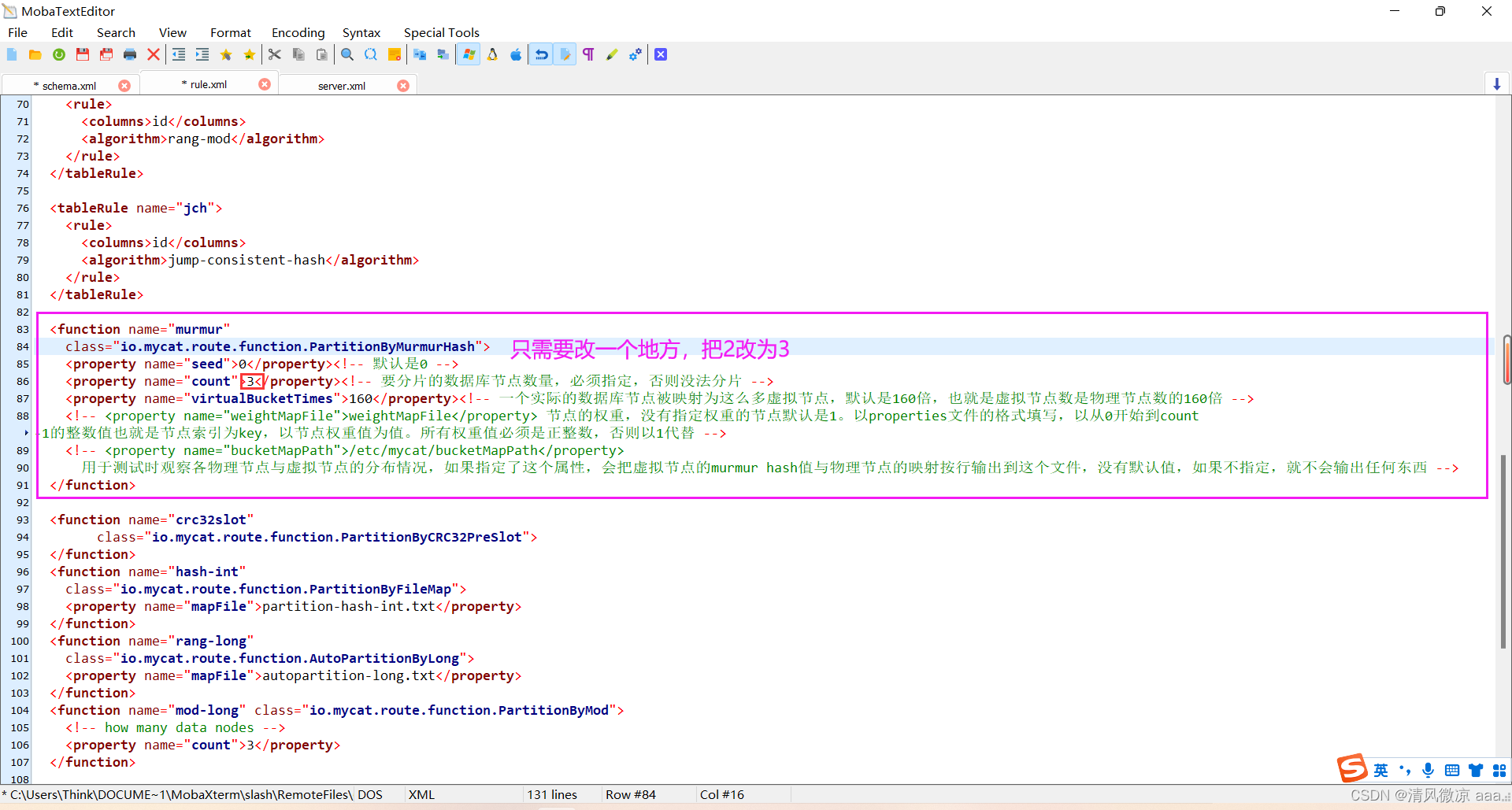Open tab list dropdown arrow at right
The height and width of the screenshot is (810, 1512).
(x=1497, y=84)
